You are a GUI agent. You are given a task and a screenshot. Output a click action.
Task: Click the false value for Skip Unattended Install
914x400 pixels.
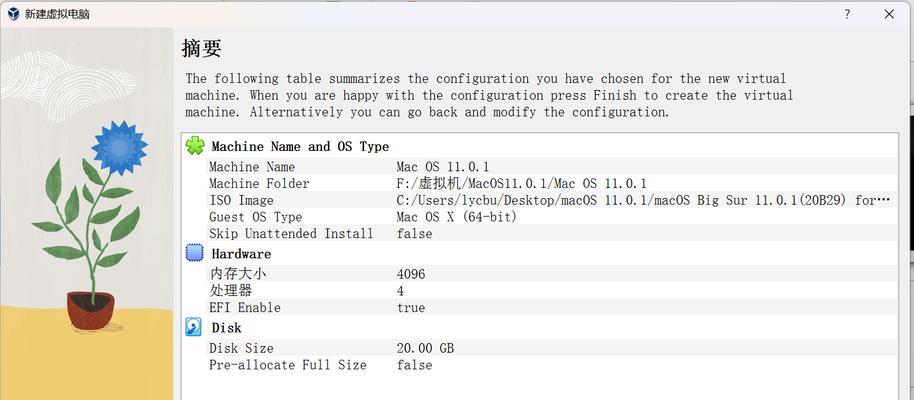click(414, 234)
